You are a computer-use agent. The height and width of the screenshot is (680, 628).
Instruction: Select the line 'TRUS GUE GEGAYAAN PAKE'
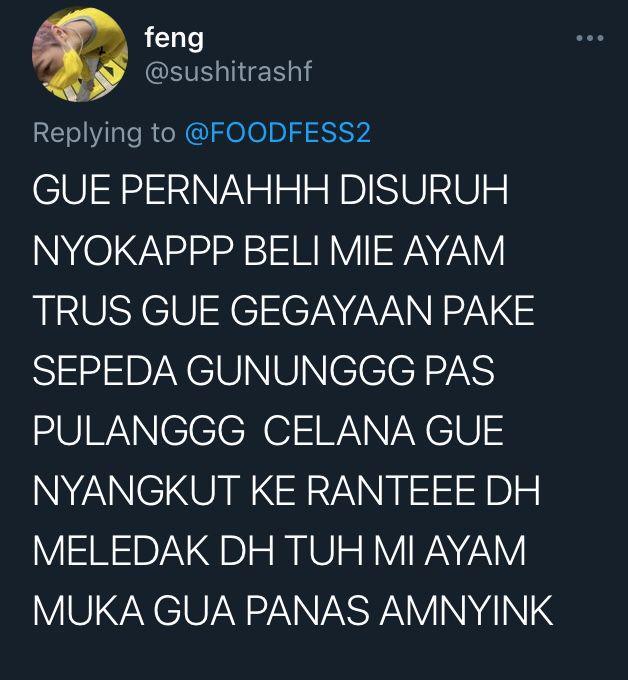click(284, 311)
